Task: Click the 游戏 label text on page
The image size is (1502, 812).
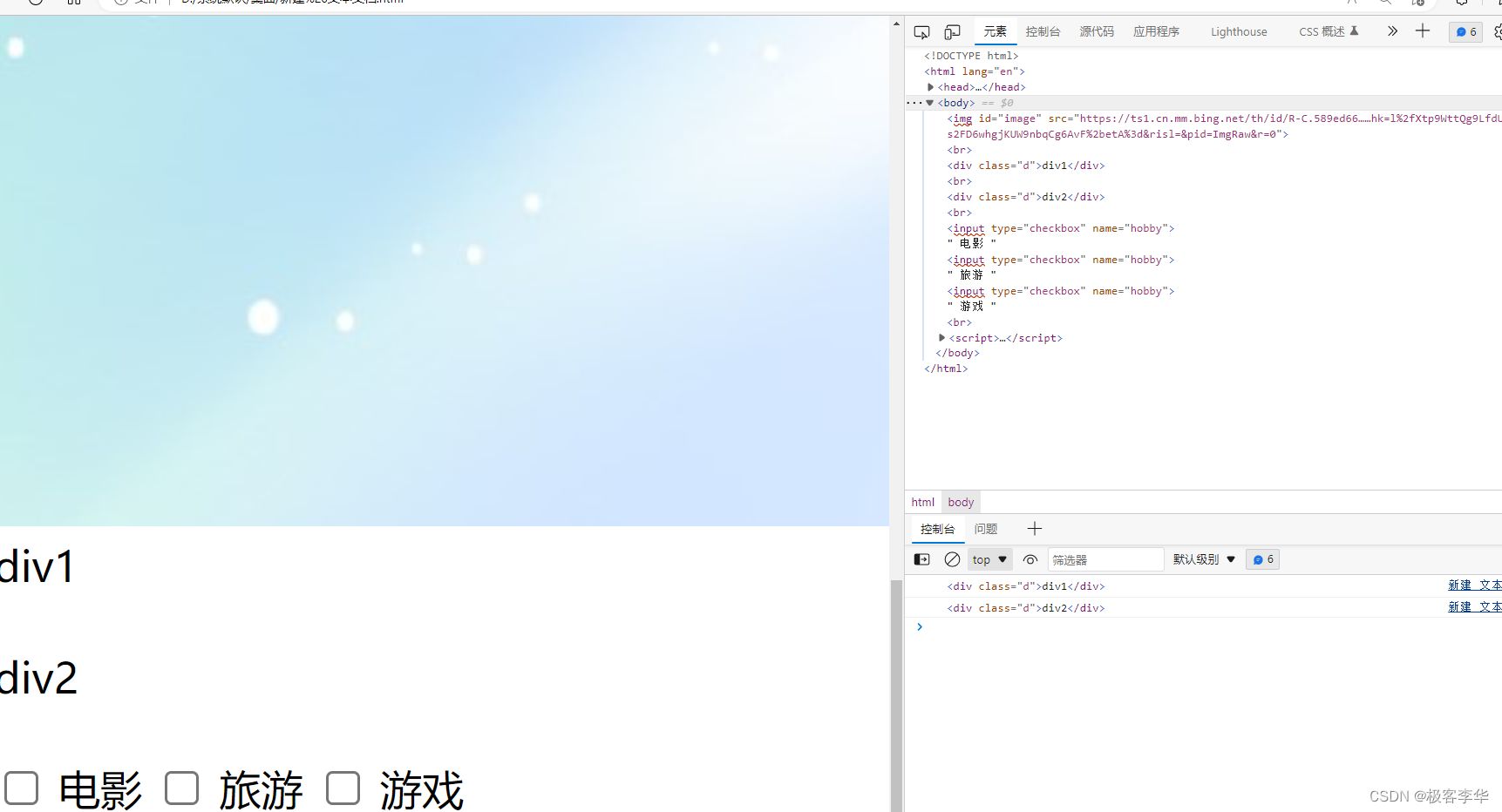Action: click(x=421, y=790)
